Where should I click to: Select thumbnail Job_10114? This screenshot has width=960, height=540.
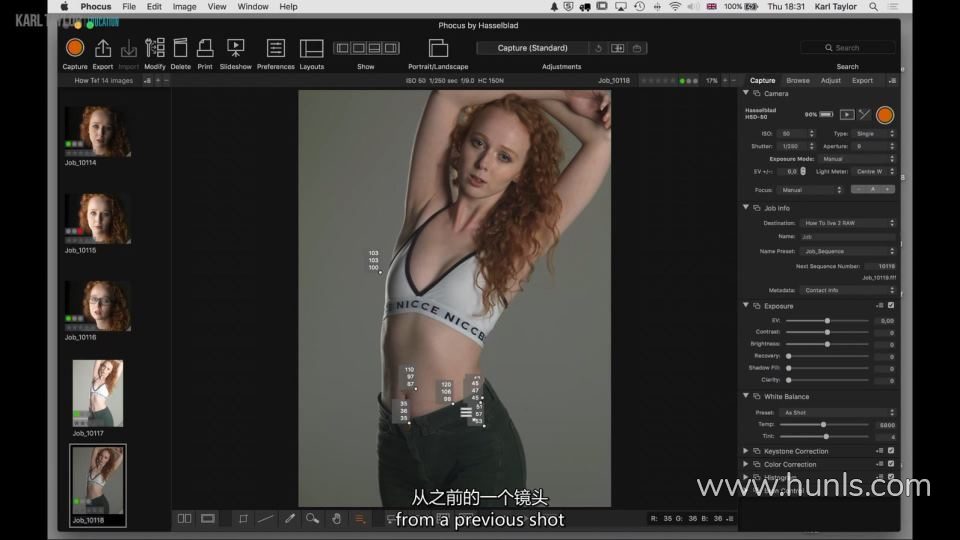tap(98, 131)
